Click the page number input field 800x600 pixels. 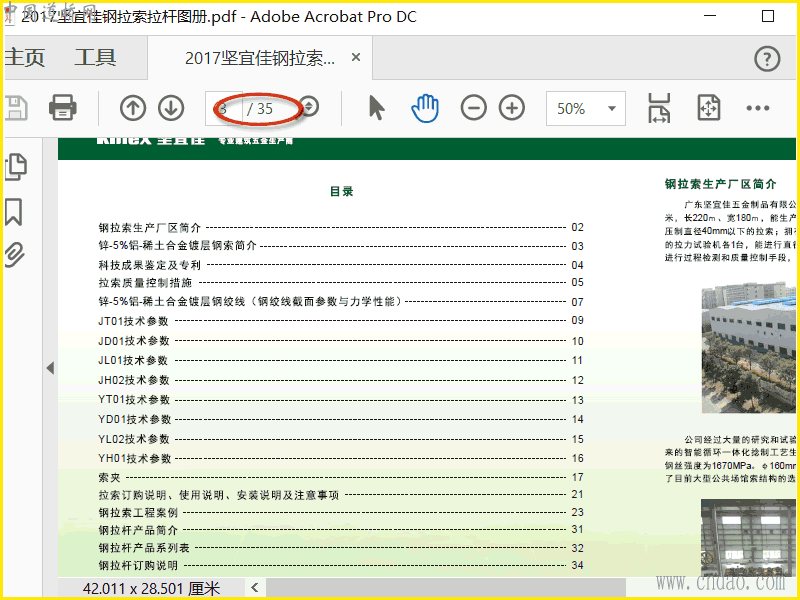(x=223, y=108)
